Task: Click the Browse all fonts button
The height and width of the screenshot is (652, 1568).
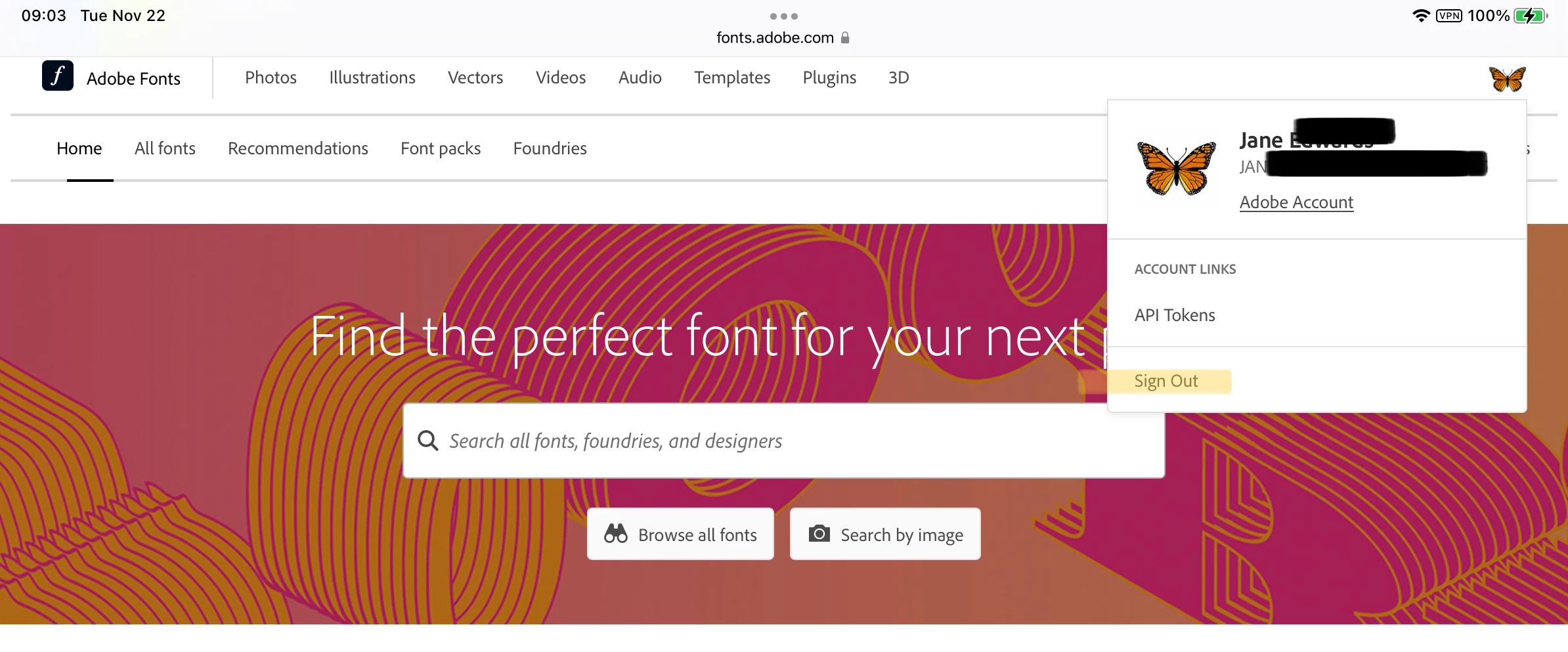Action: tap(680, 534)
